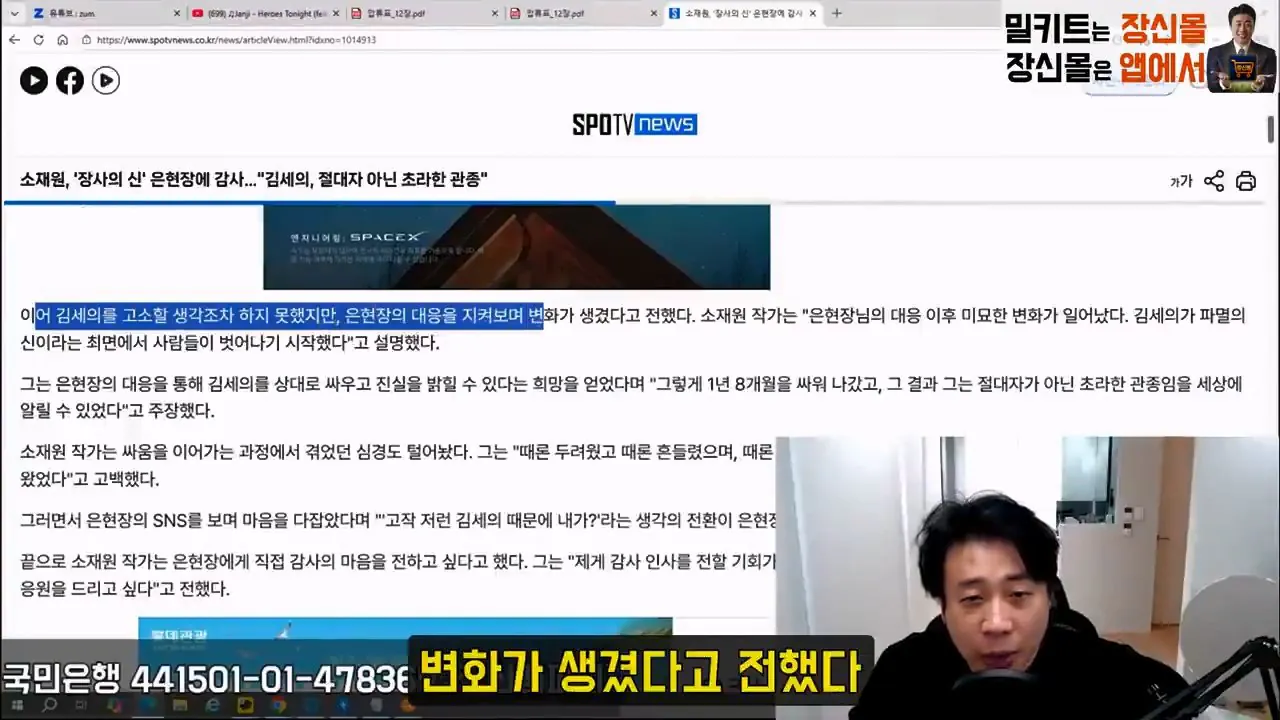Viewport: 1280px width, 720px height.
Task: Open the Windows Start menu
Action: tap(15, 706)
